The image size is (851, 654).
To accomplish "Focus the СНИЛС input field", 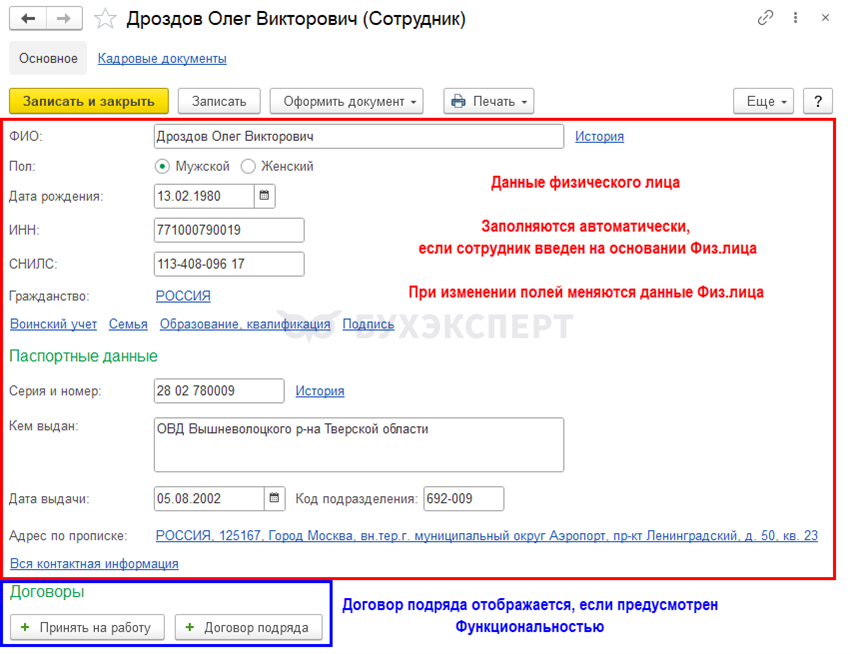I will click(x=229, y=264).
